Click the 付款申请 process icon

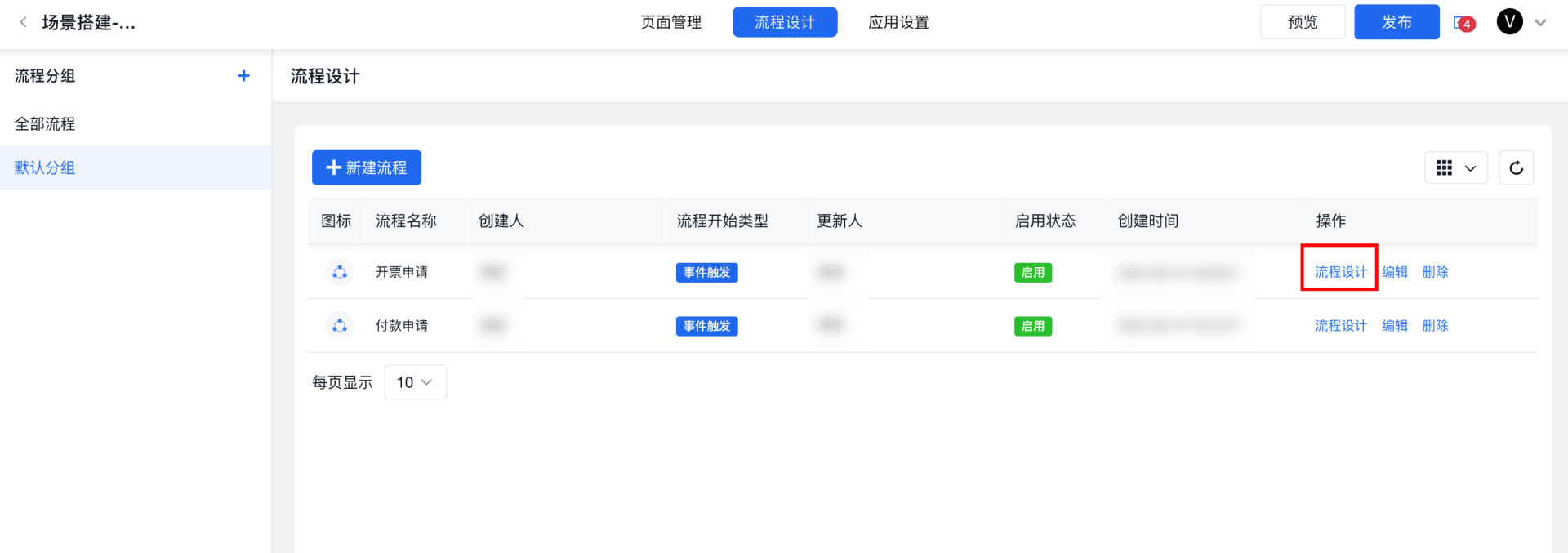340,326
